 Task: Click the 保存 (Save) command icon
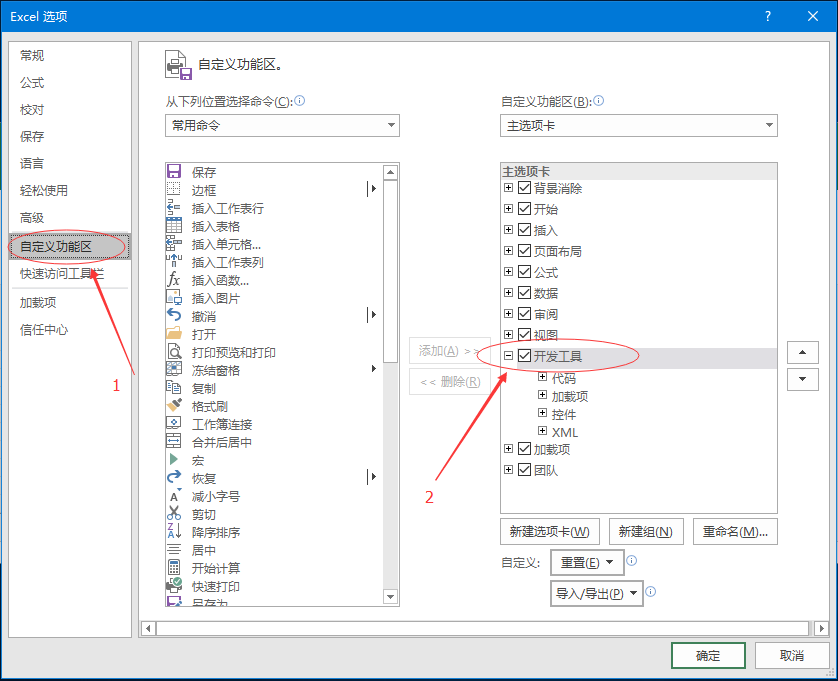pyautogui.click(x=174, y=172)
